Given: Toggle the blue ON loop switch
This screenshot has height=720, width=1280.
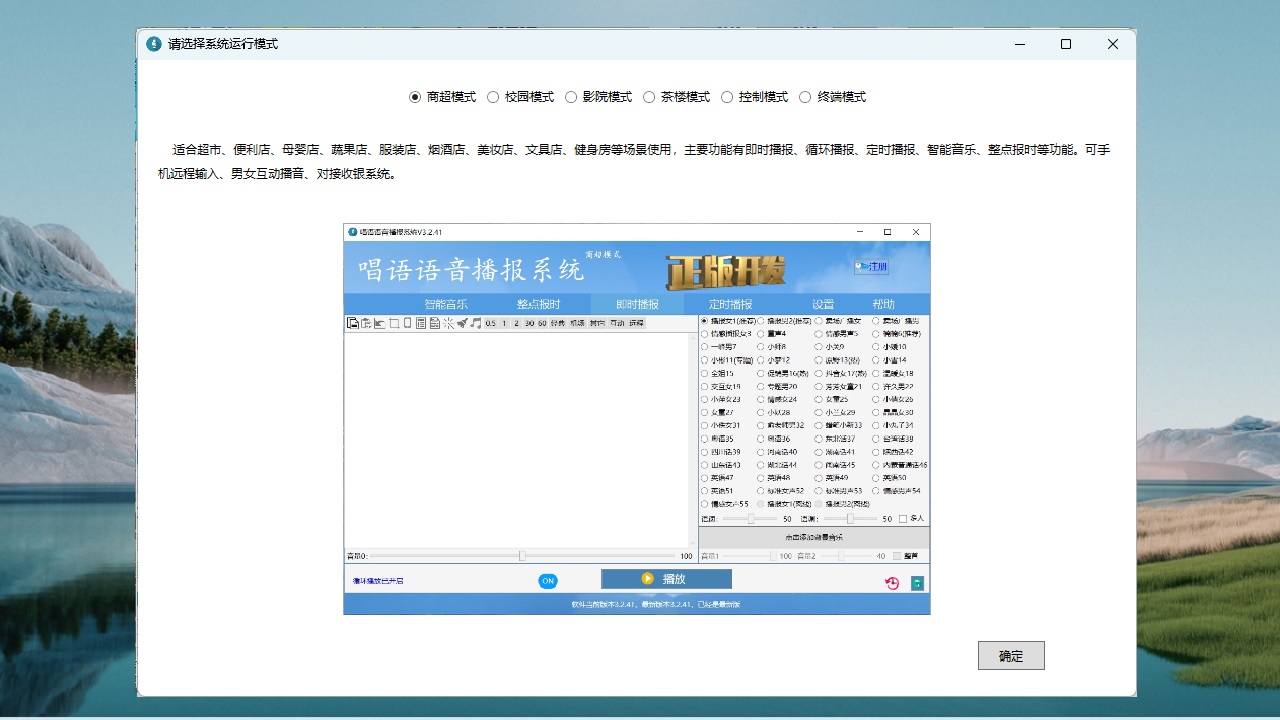Looking at the screenshot, I should pyautogui.click(x=548, y=581).
